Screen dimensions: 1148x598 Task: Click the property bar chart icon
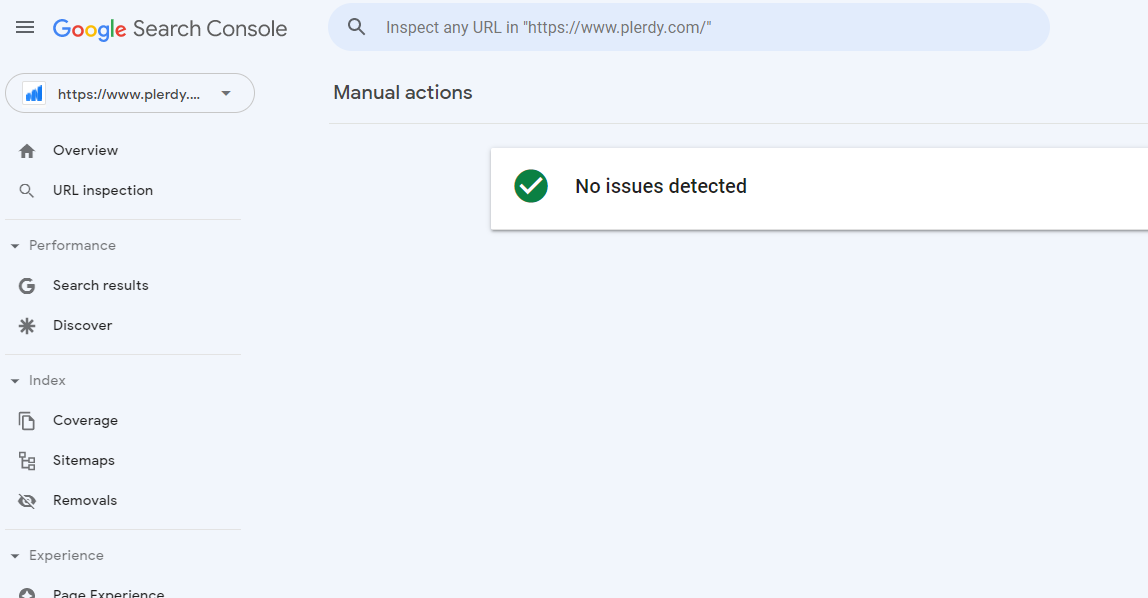32,93
